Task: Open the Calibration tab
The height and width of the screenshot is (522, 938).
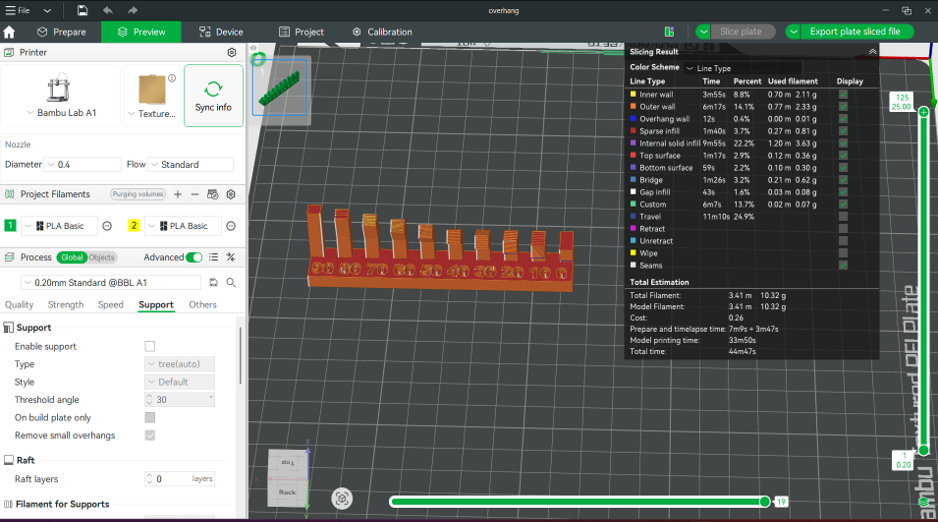Action: [x=382, y=32]
